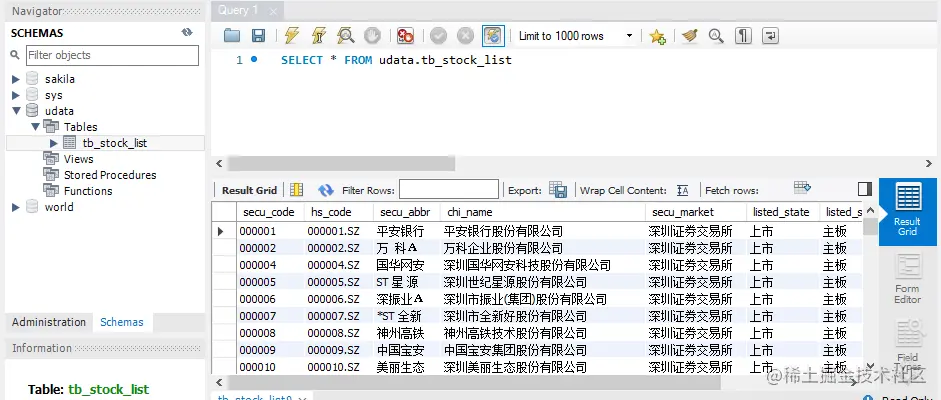Toggle stop-on-error red icon
This screenshot has height=400, width=941.
[406, 36]
